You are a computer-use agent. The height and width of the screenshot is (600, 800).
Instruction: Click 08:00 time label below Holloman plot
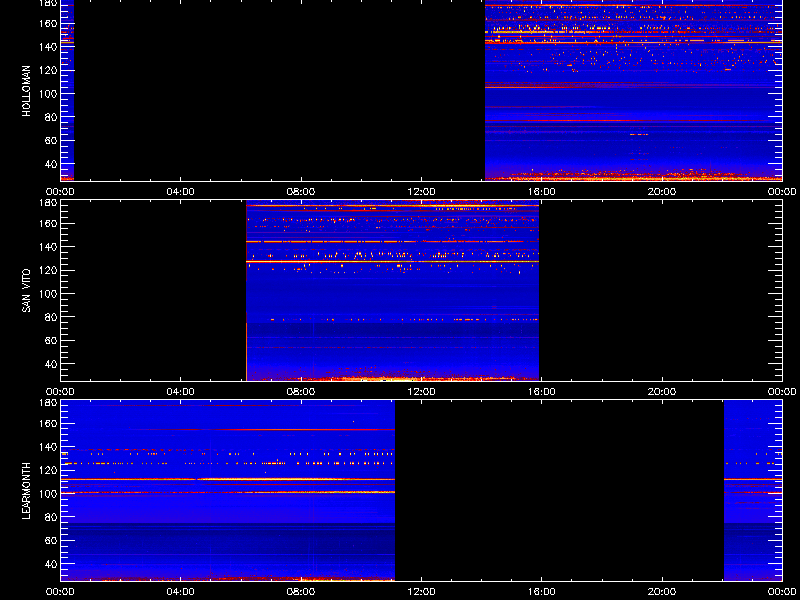[x=301, y=192]
